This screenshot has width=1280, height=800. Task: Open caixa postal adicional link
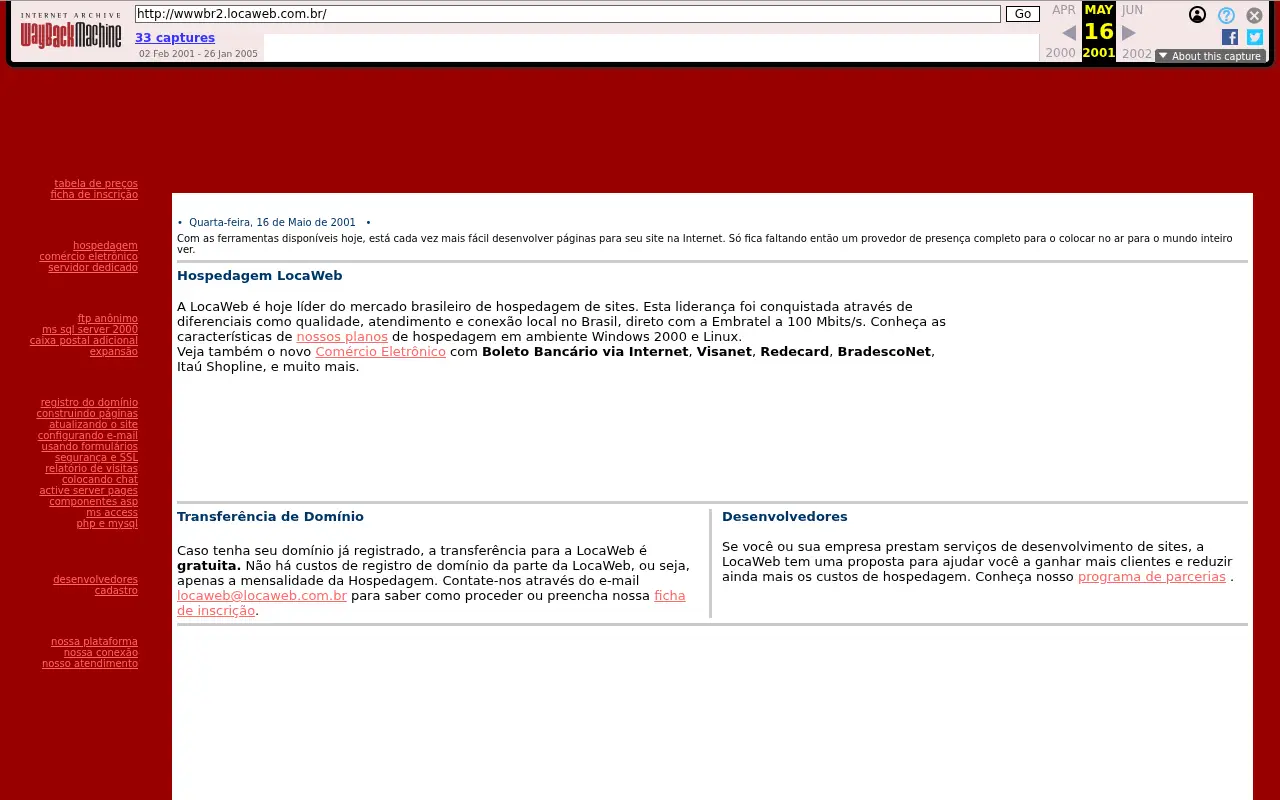point(84,341)
